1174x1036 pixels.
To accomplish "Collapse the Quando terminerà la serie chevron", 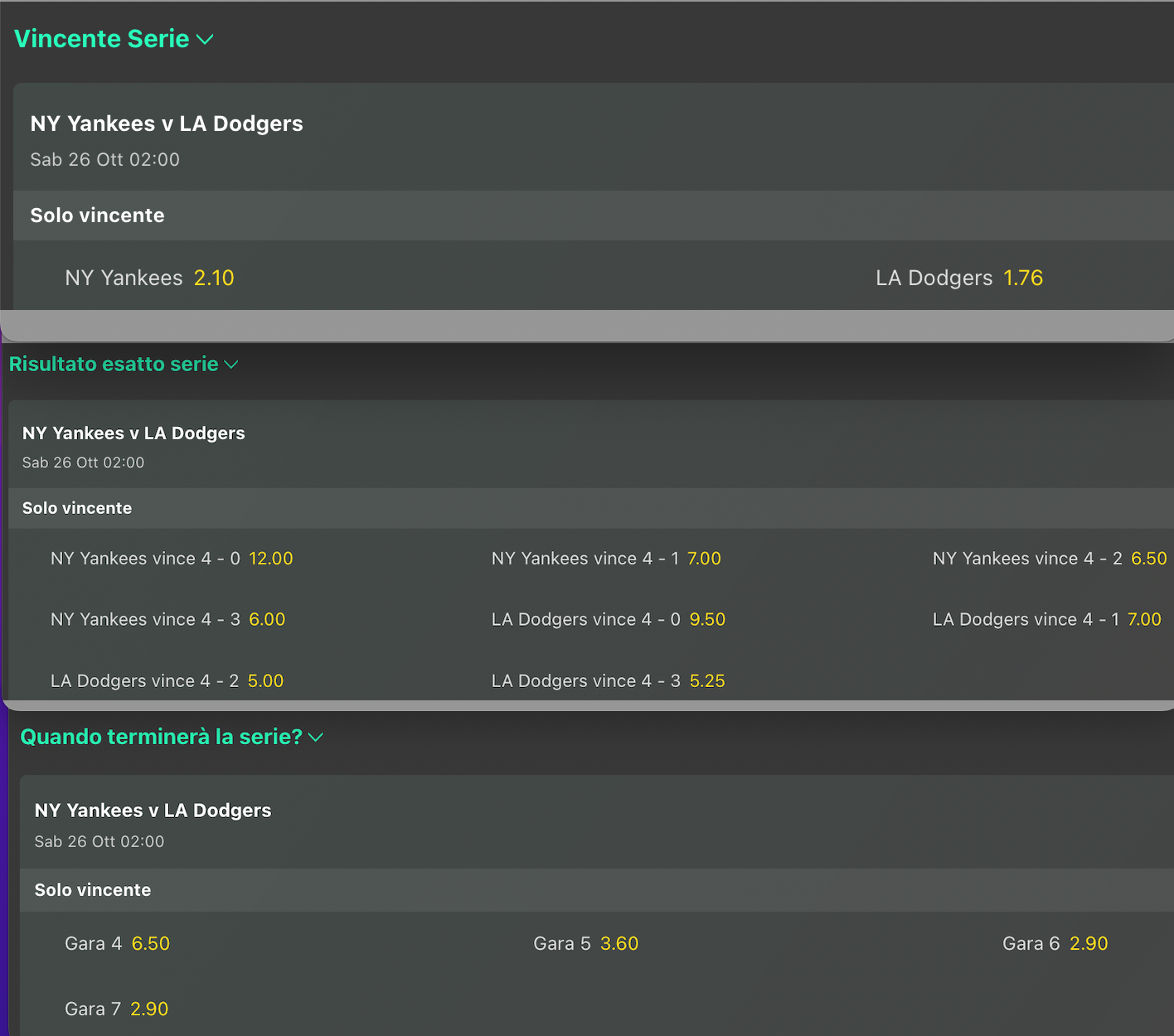I will pos(316,737).
